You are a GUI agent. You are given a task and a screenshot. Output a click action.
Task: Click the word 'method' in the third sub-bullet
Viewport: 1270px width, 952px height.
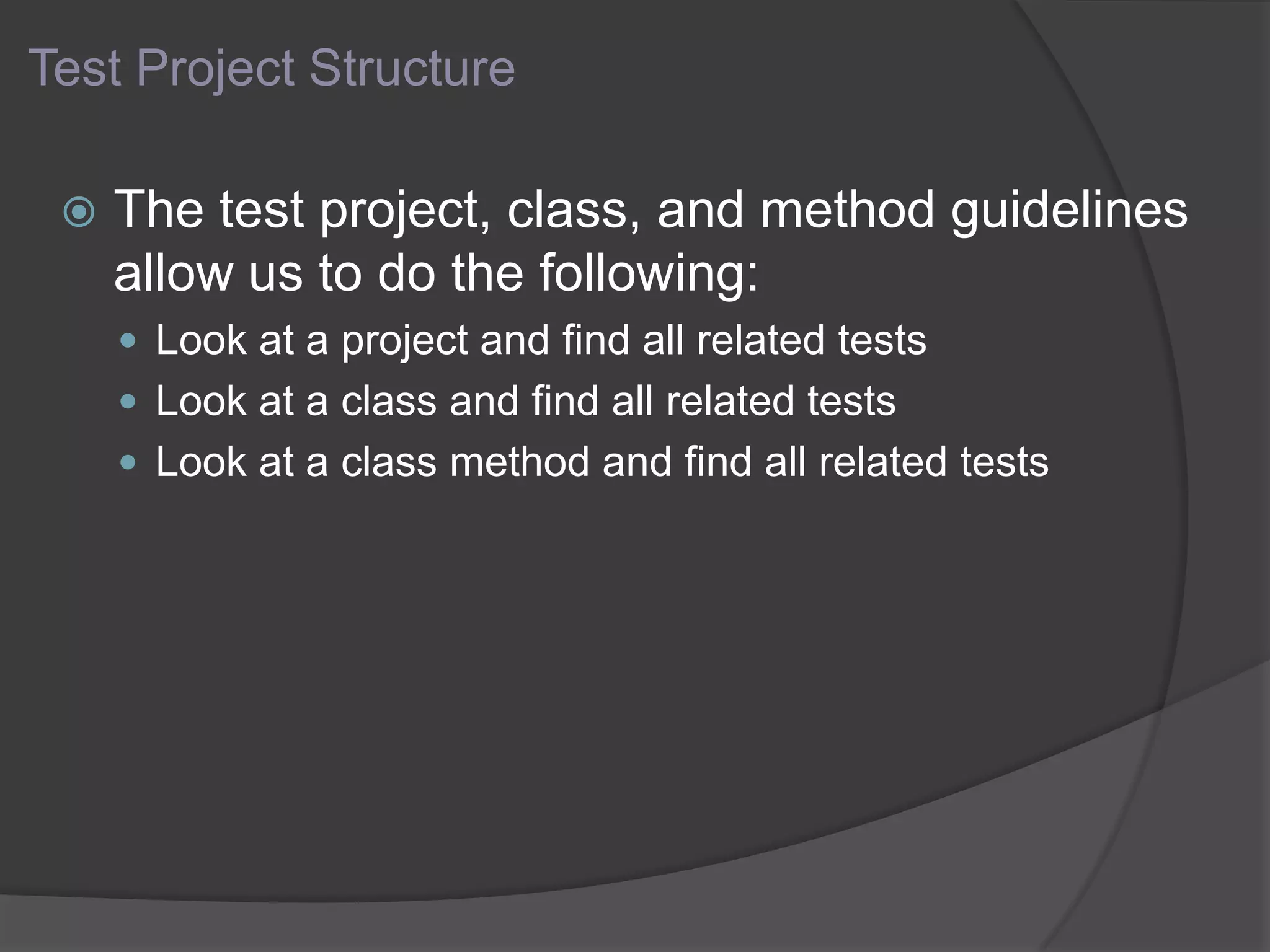519,462
